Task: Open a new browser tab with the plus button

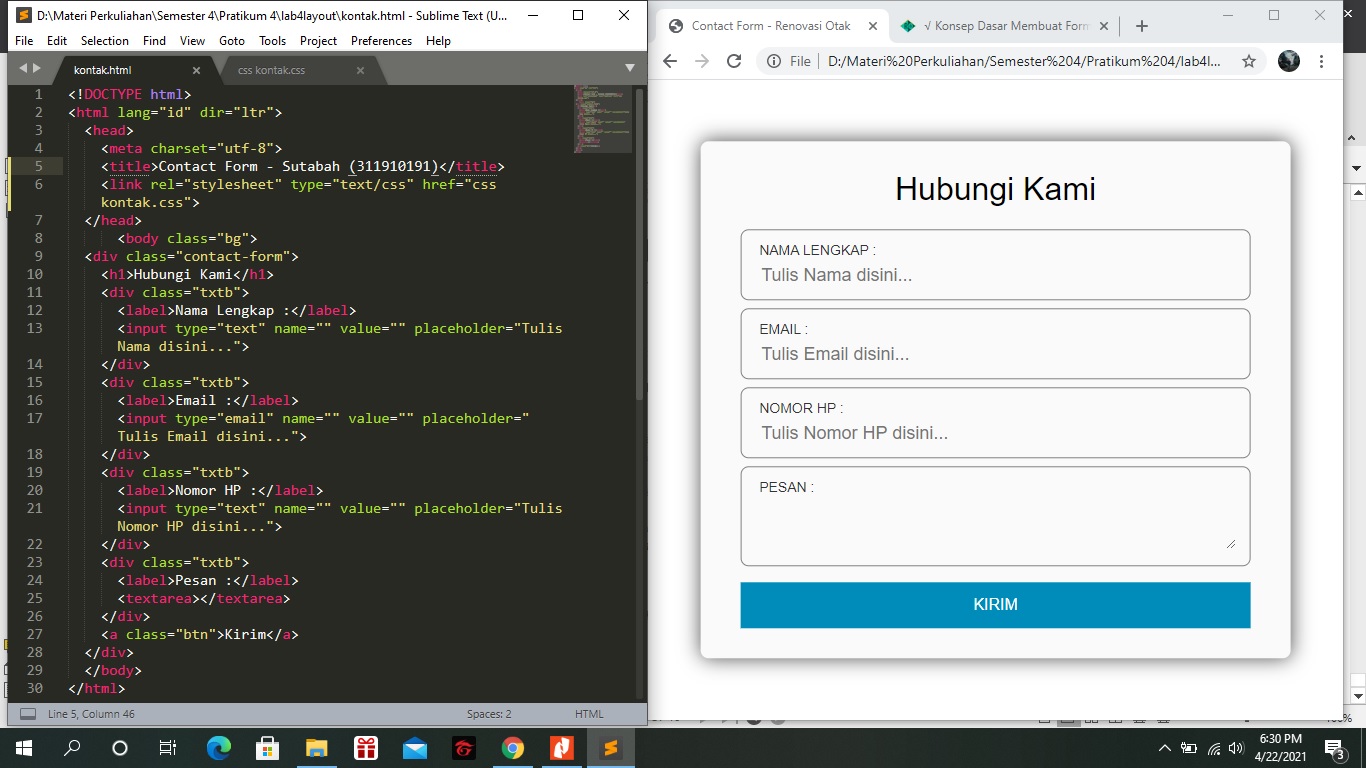Action: coord(1141,25)
